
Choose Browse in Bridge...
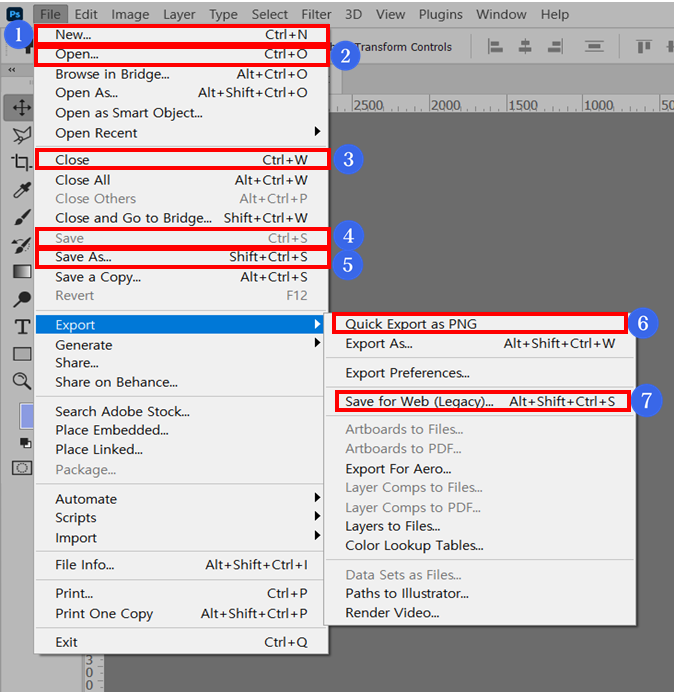[181, 74]
